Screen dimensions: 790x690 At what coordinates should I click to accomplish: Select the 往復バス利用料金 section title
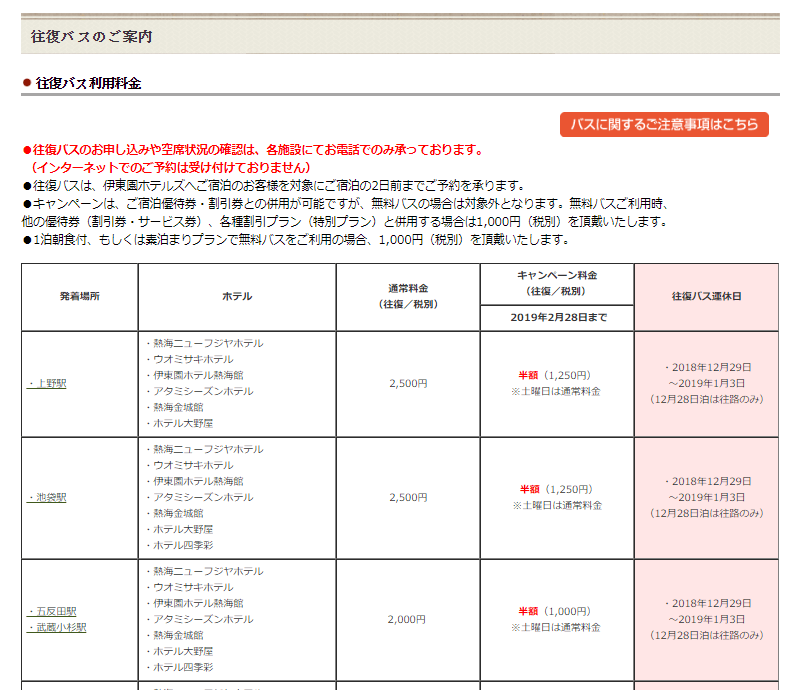[x=89, y=83]
